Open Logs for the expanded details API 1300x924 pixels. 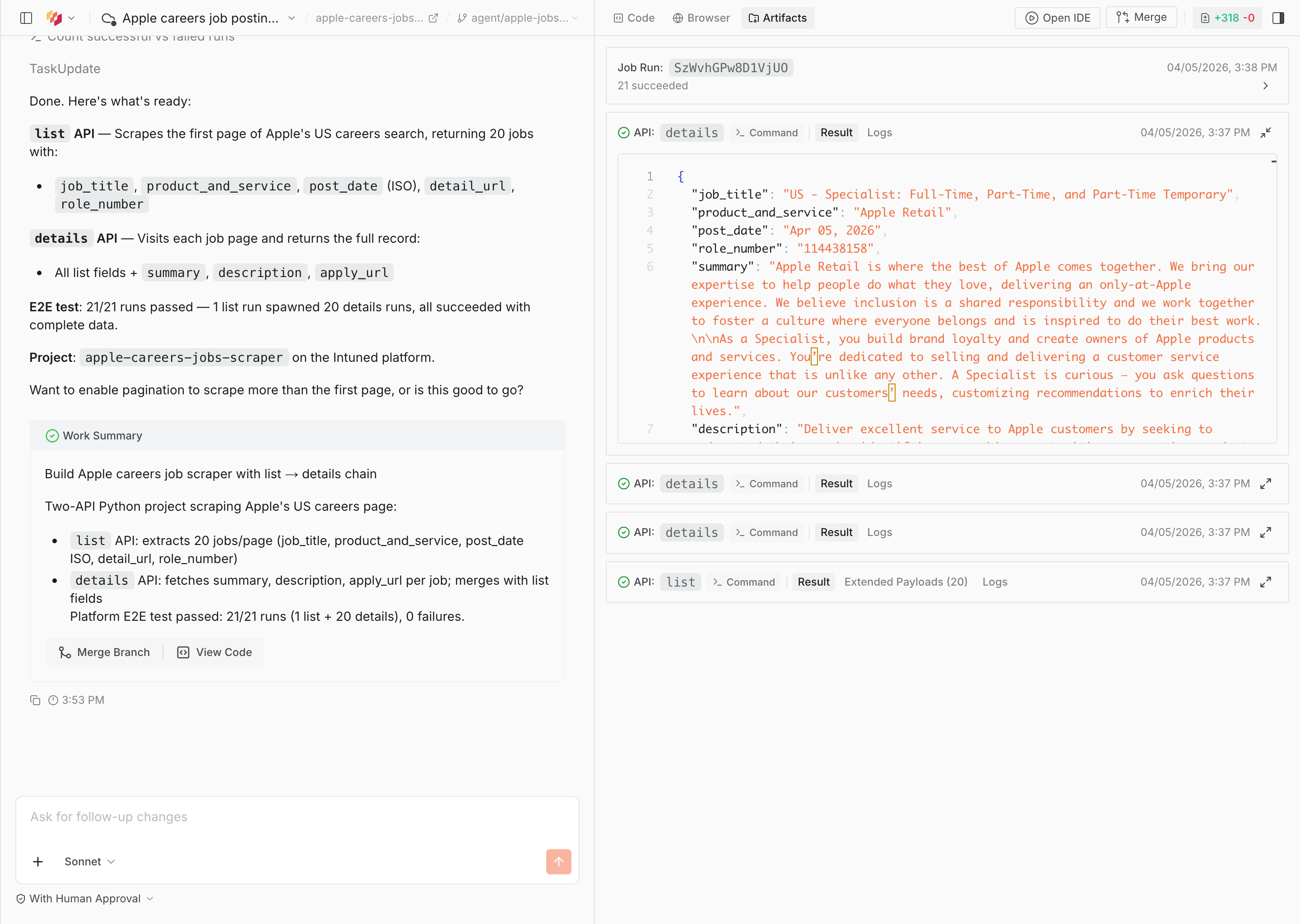coord(879,133)
